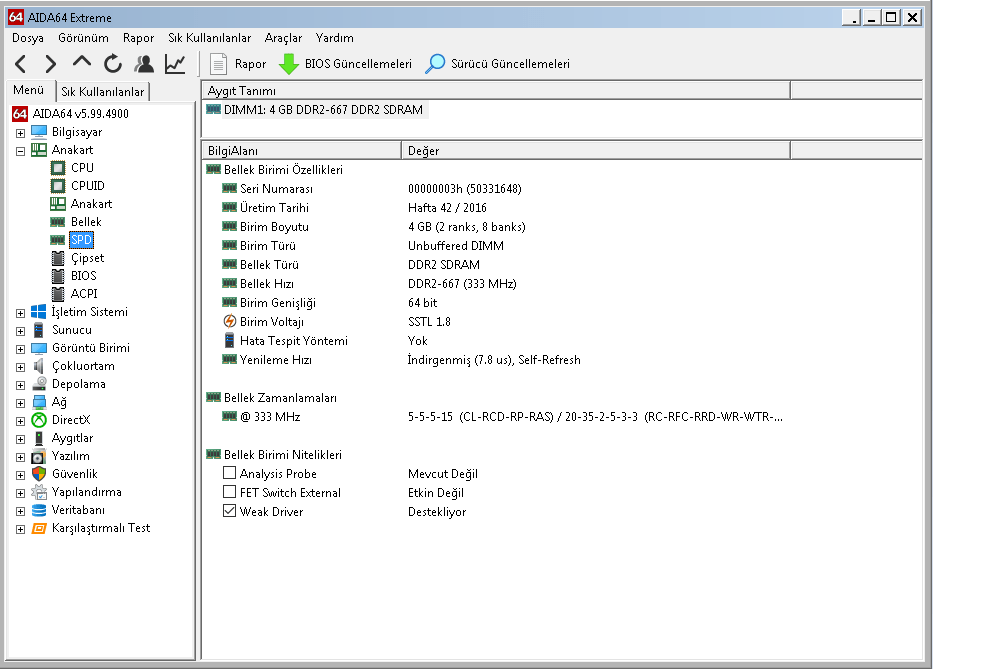
Task: Expand the Depolama tree node
Action: point(21,385)
